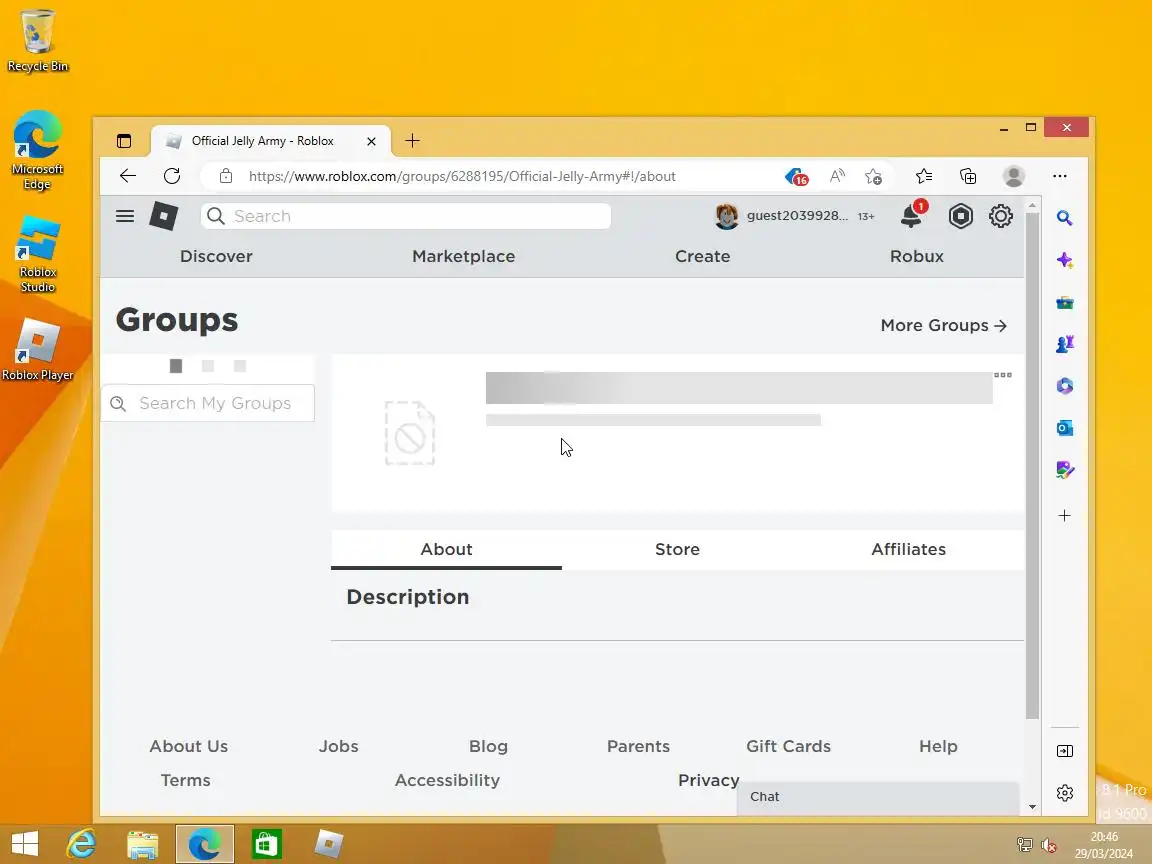
Task: Switch to the Affiliates tab
Action: tap(908, 550)
